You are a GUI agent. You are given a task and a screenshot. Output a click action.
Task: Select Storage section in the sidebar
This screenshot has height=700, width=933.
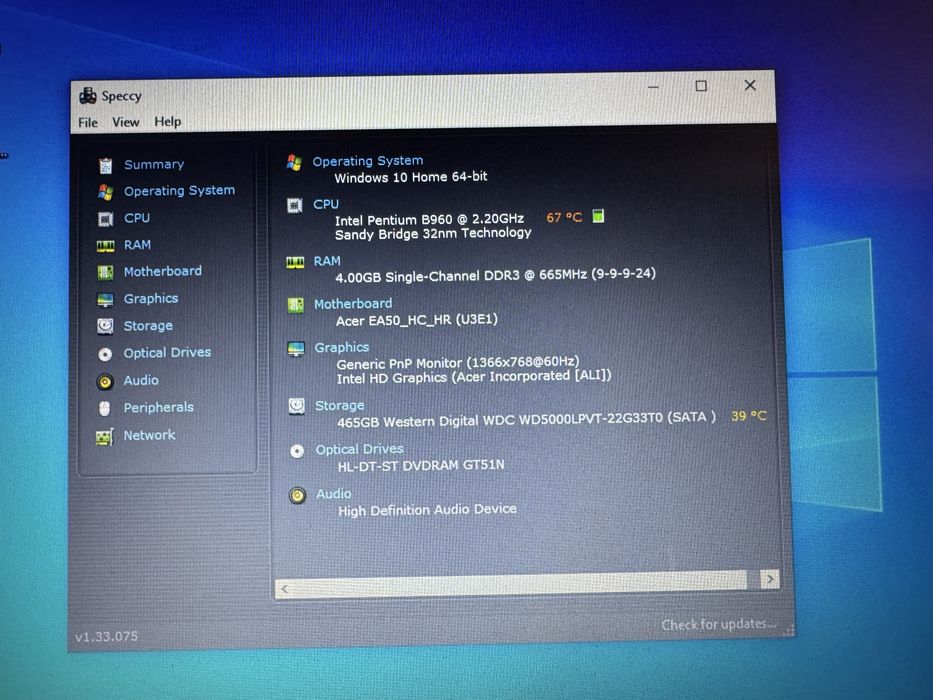[x=148, y=326]
